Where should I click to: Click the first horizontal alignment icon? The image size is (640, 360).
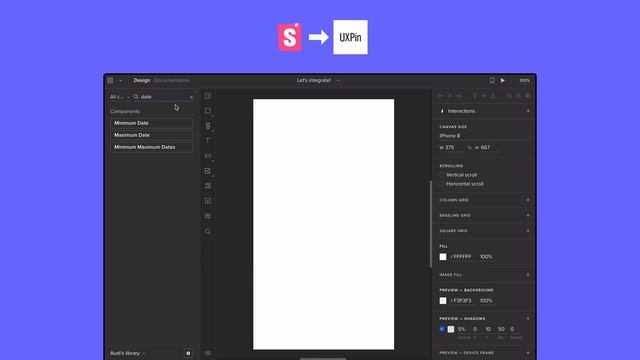coord(440,96)
